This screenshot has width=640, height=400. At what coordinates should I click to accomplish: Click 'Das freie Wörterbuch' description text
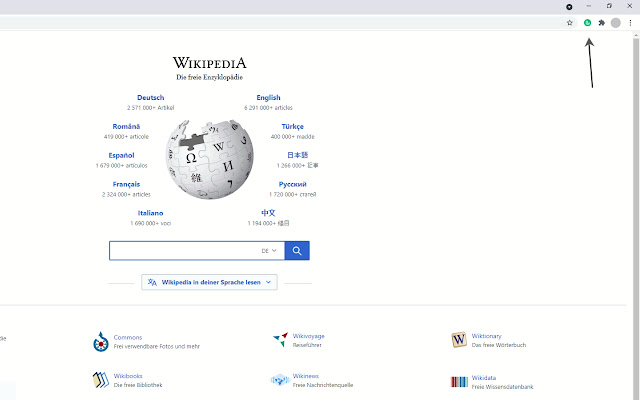point(499,345)
